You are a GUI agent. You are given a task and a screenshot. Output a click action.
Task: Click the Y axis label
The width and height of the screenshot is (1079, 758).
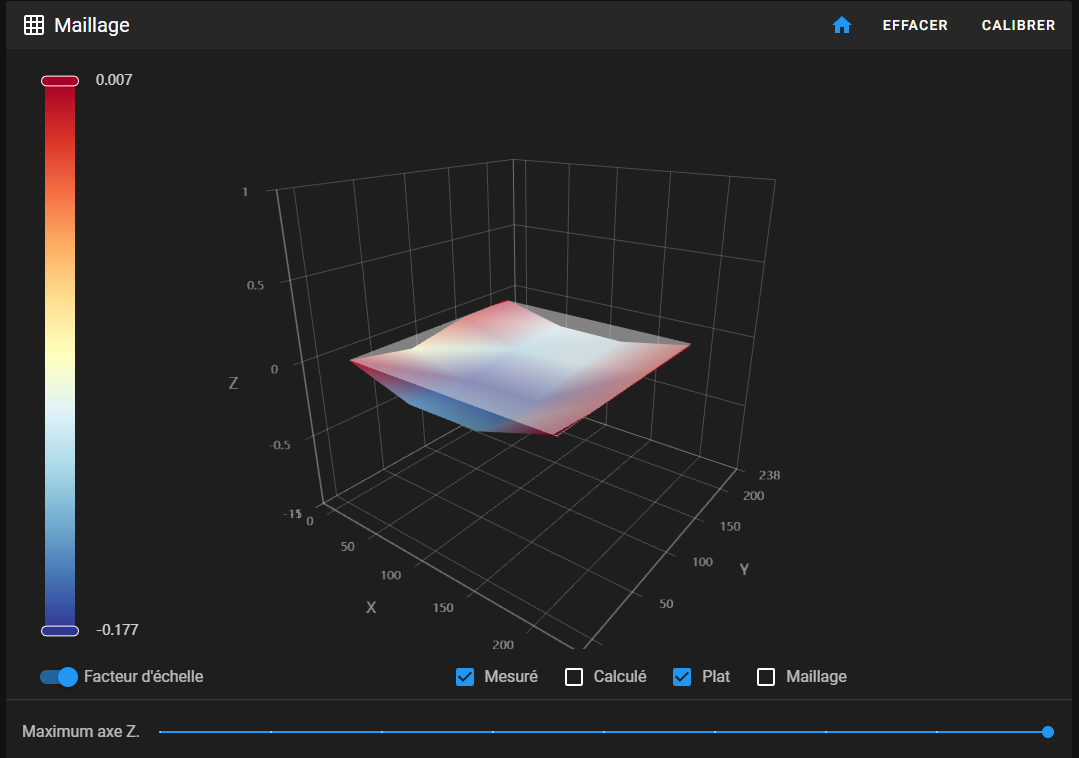tap(744, 569)
